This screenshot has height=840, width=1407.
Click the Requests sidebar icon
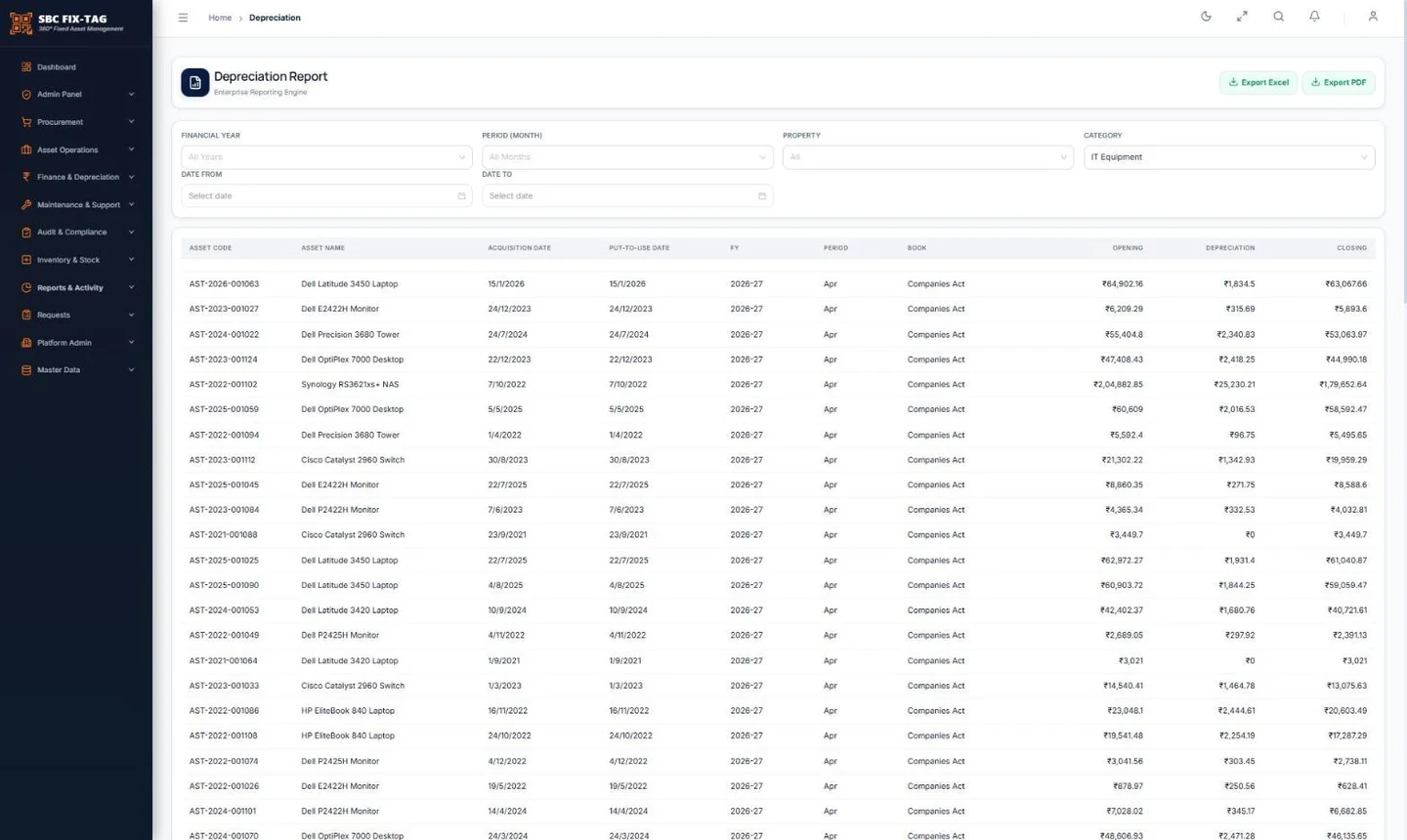[26, 315]
